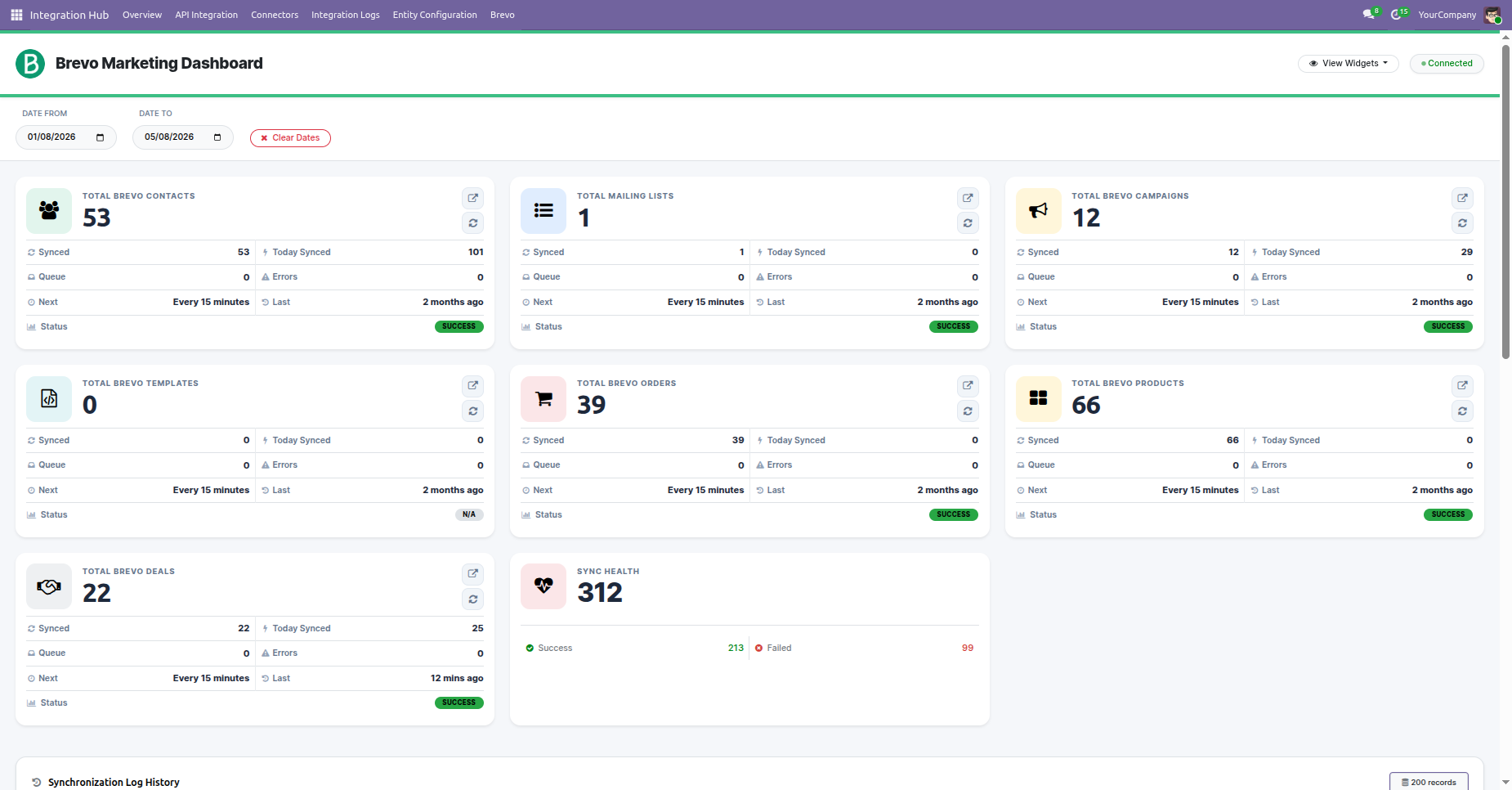Viewport: 1512px width, 790px height.
Task: Open the Connectors menu
Action: [x=275, y=15]
